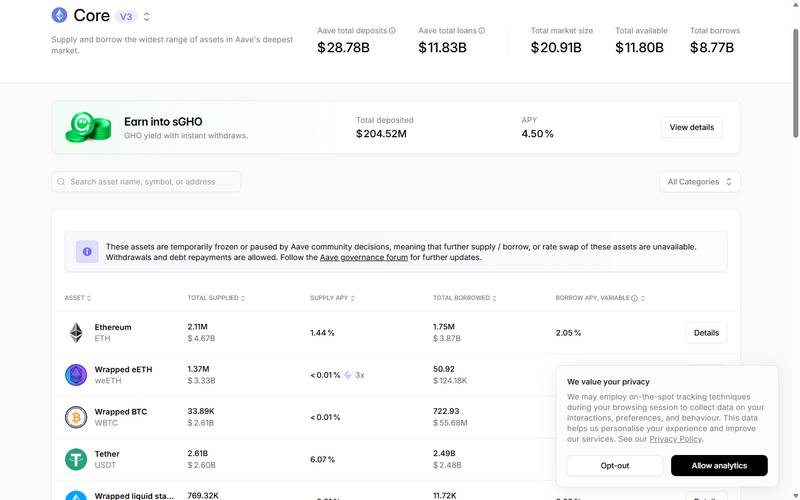Focus the asset search field
This screenshot has width=800, height=500.
point(146,182)
